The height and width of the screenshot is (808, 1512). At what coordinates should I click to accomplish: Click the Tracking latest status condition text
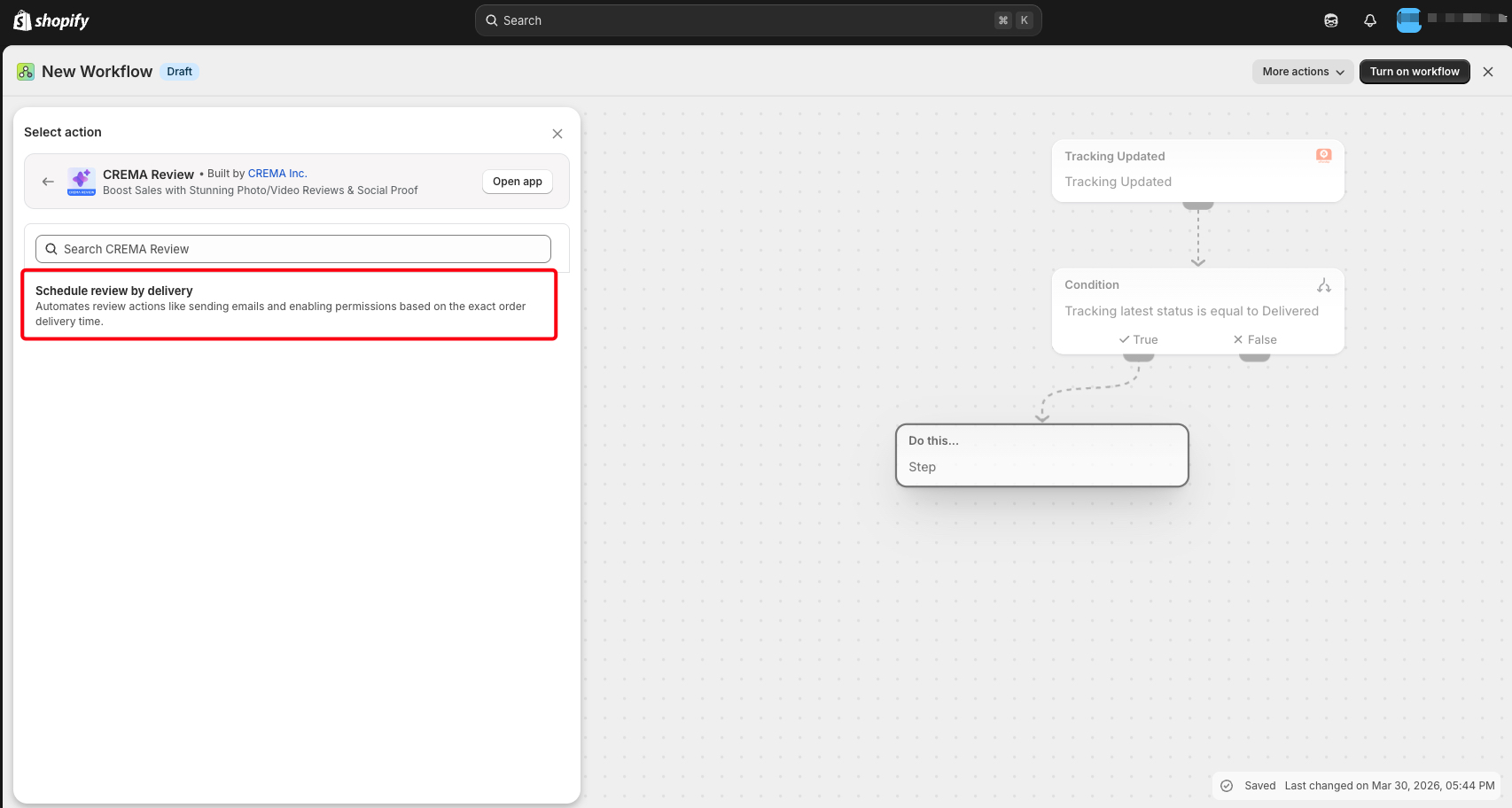pyautogui.click(x=1192, y=311)
